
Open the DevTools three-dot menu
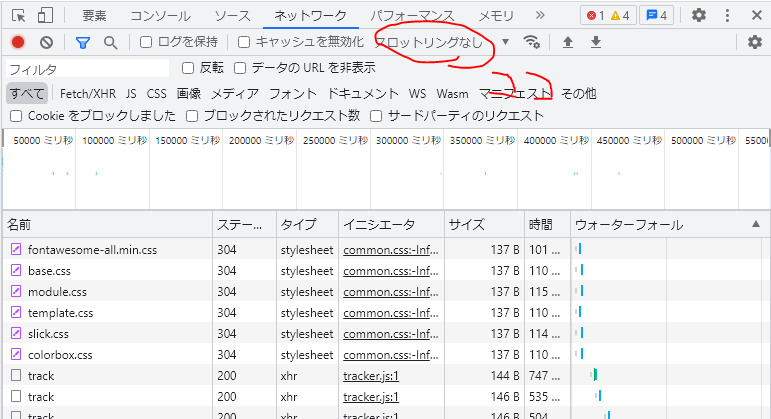coord(726,15)
